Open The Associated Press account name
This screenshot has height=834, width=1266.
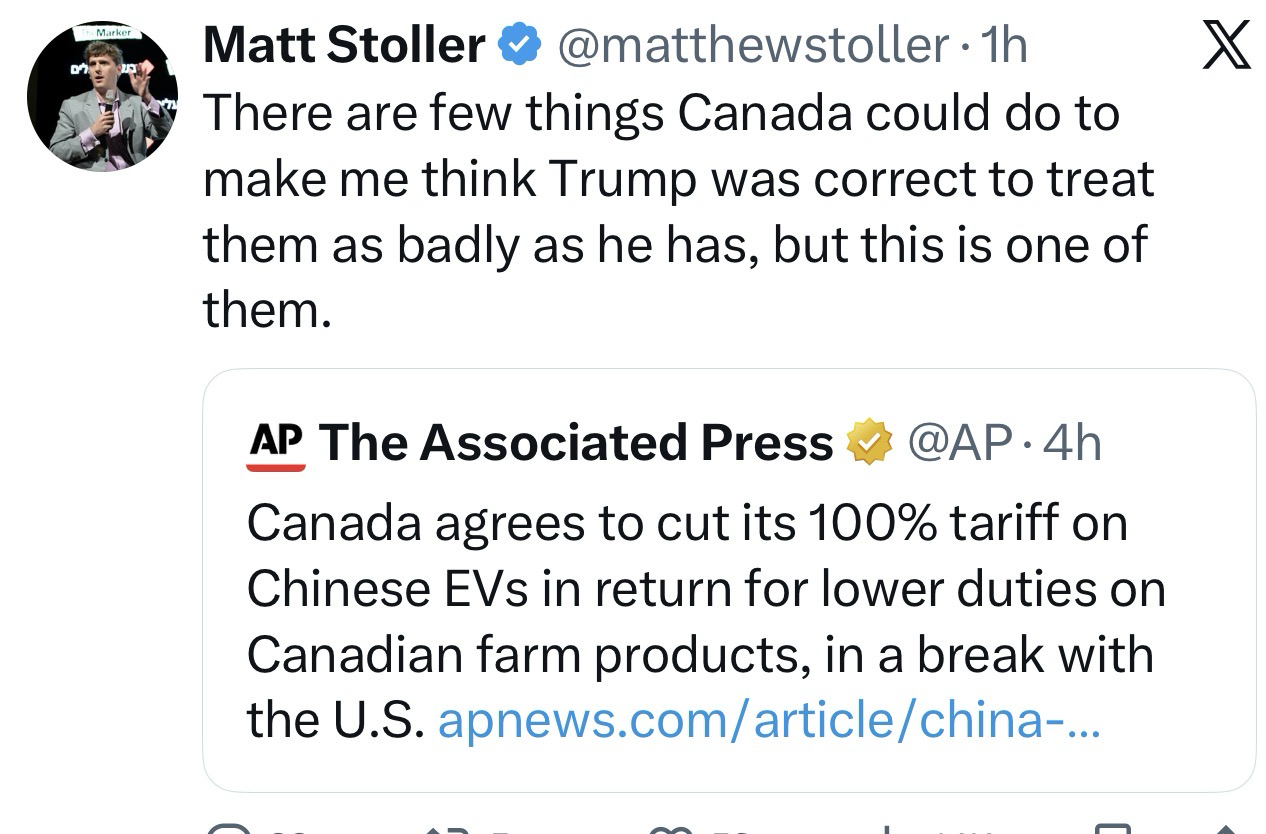[576, 442]
